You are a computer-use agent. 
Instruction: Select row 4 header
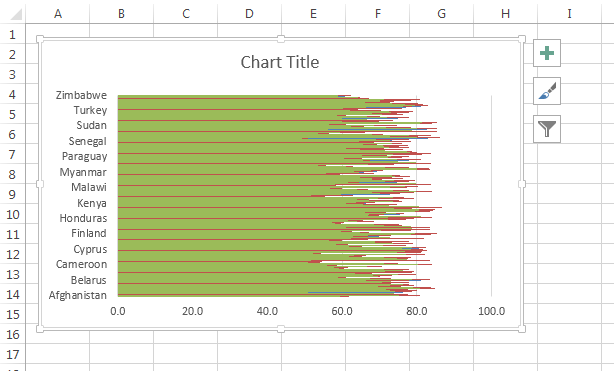coord(13,94)
